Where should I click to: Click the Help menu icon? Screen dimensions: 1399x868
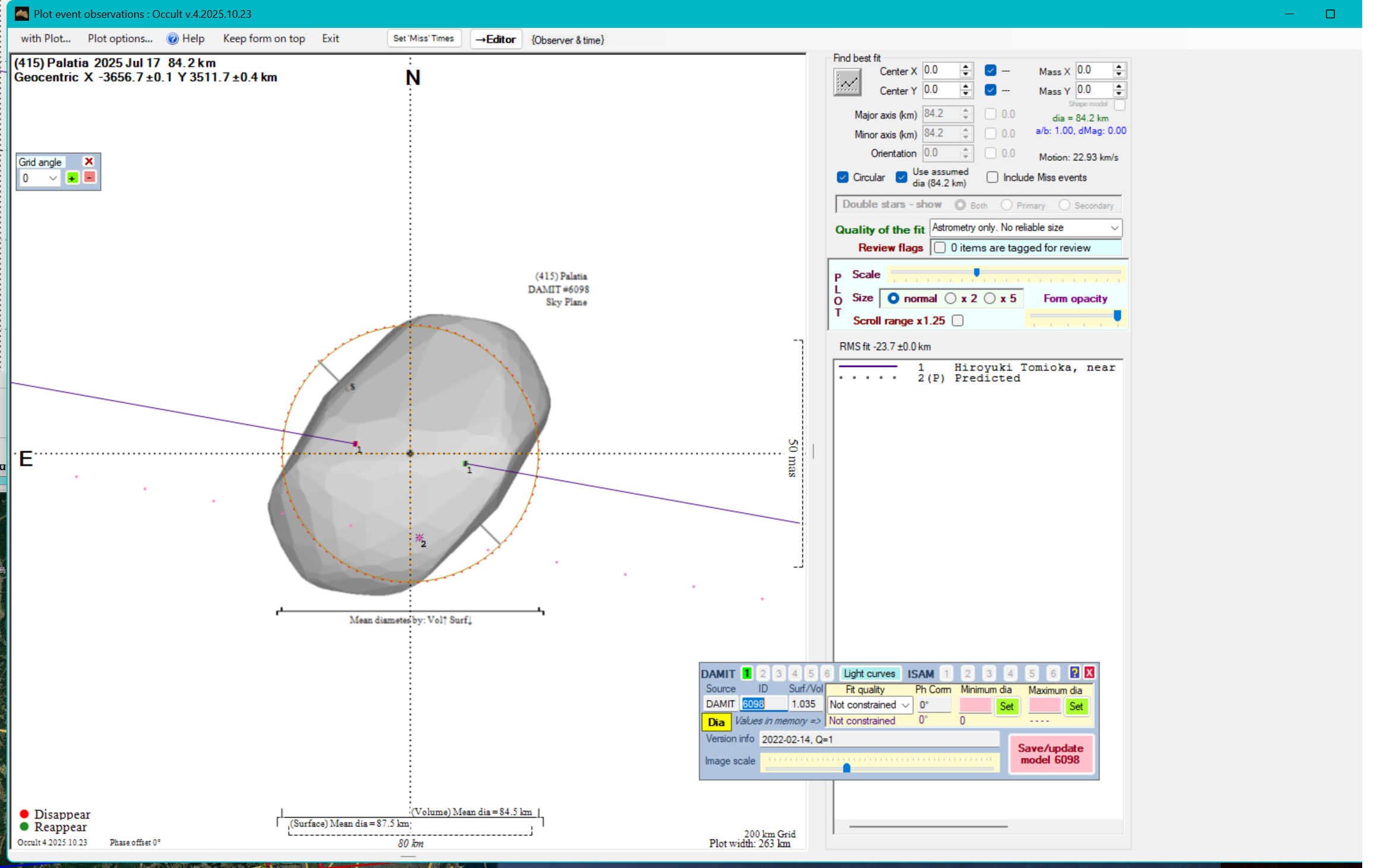tap(172, 39)
